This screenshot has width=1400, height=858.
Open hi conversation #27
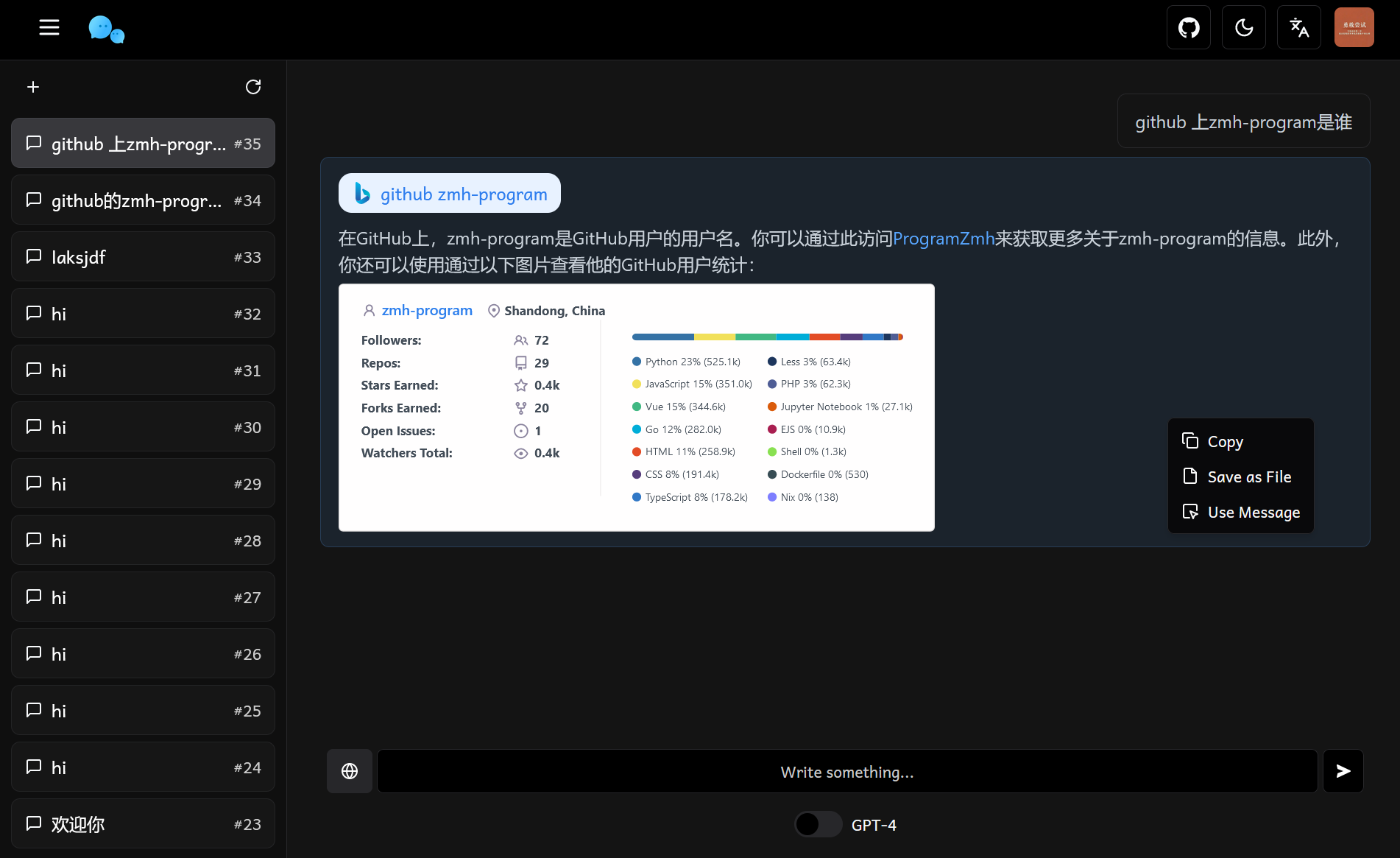[x=143, y=597]
